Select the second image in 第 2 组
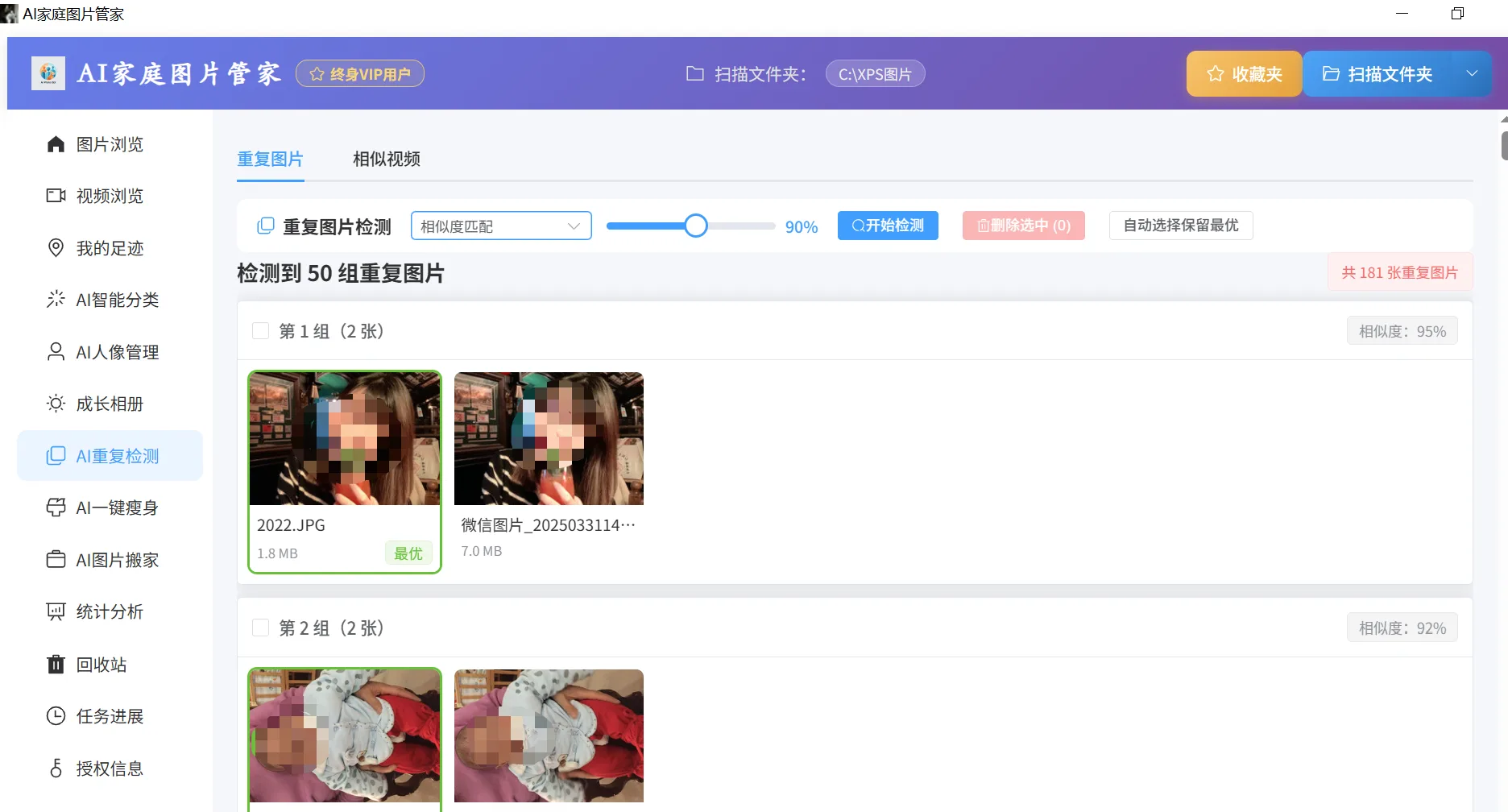The image size is (1508, 812). pyautogui.click(x=549, y=735)
